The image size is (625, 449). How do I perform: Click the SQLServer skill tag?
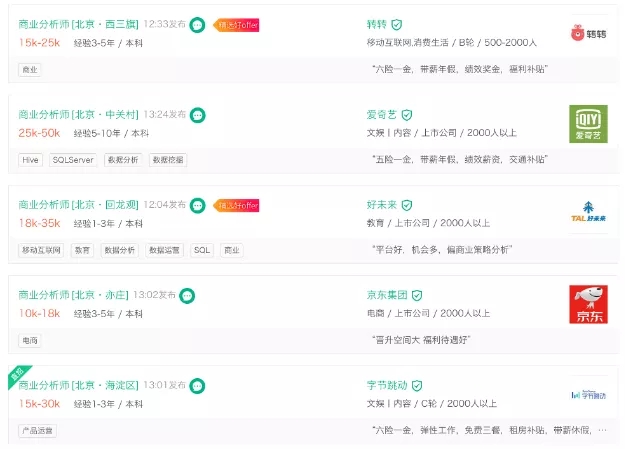pos(73,160)
